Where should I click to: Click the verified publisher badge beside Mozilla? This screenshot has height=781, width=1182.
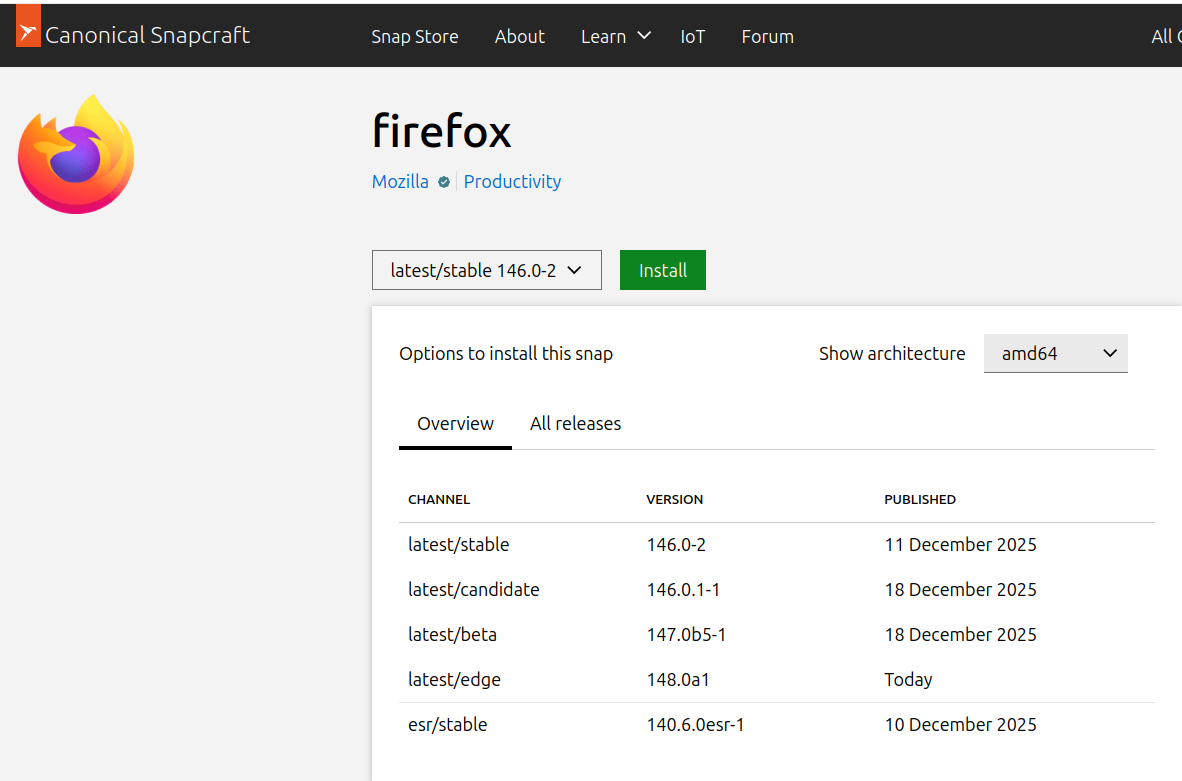[444, 182]
